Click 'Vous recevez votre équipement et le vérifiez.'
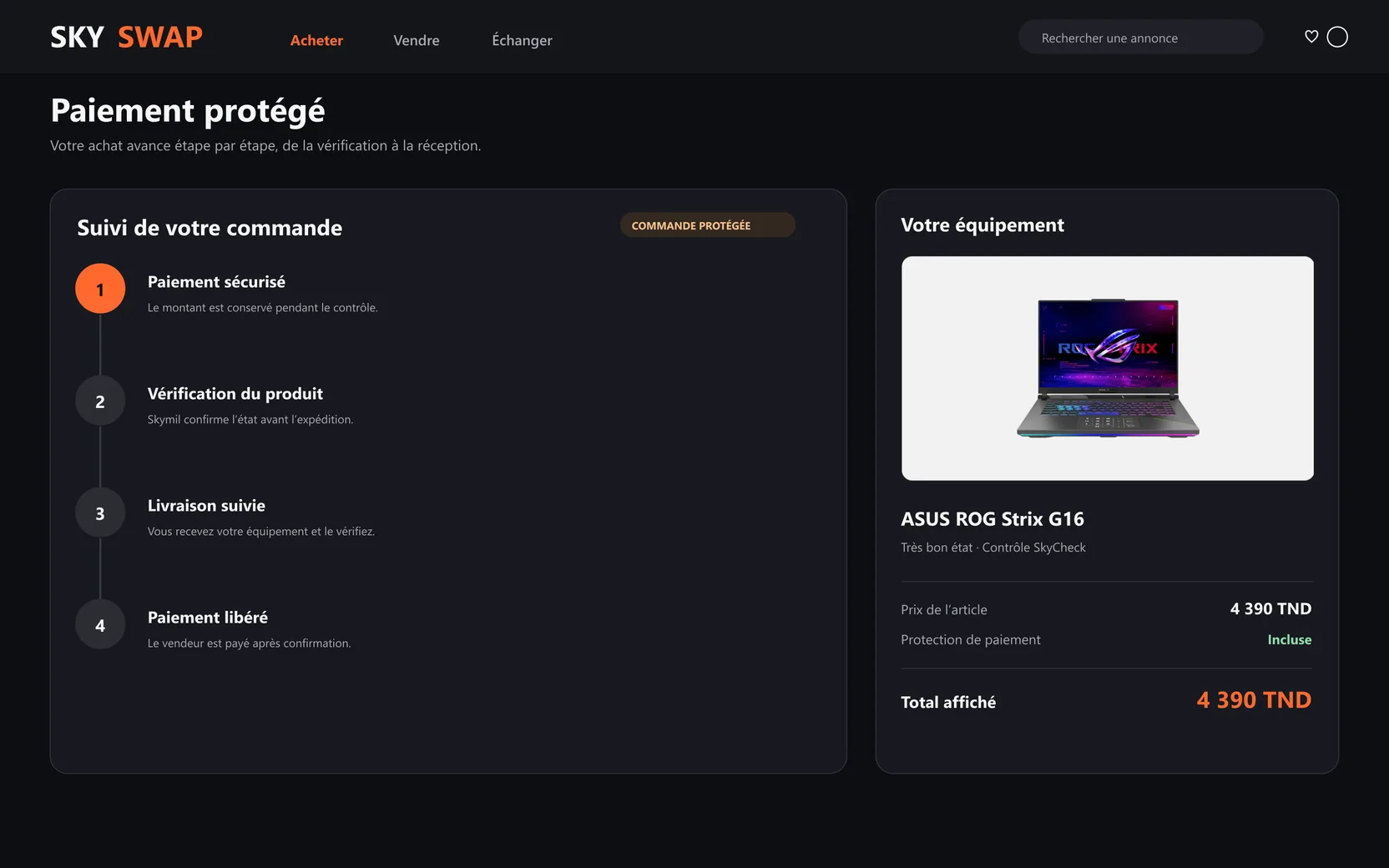1389x868 pixels. [x=261, y=532]
